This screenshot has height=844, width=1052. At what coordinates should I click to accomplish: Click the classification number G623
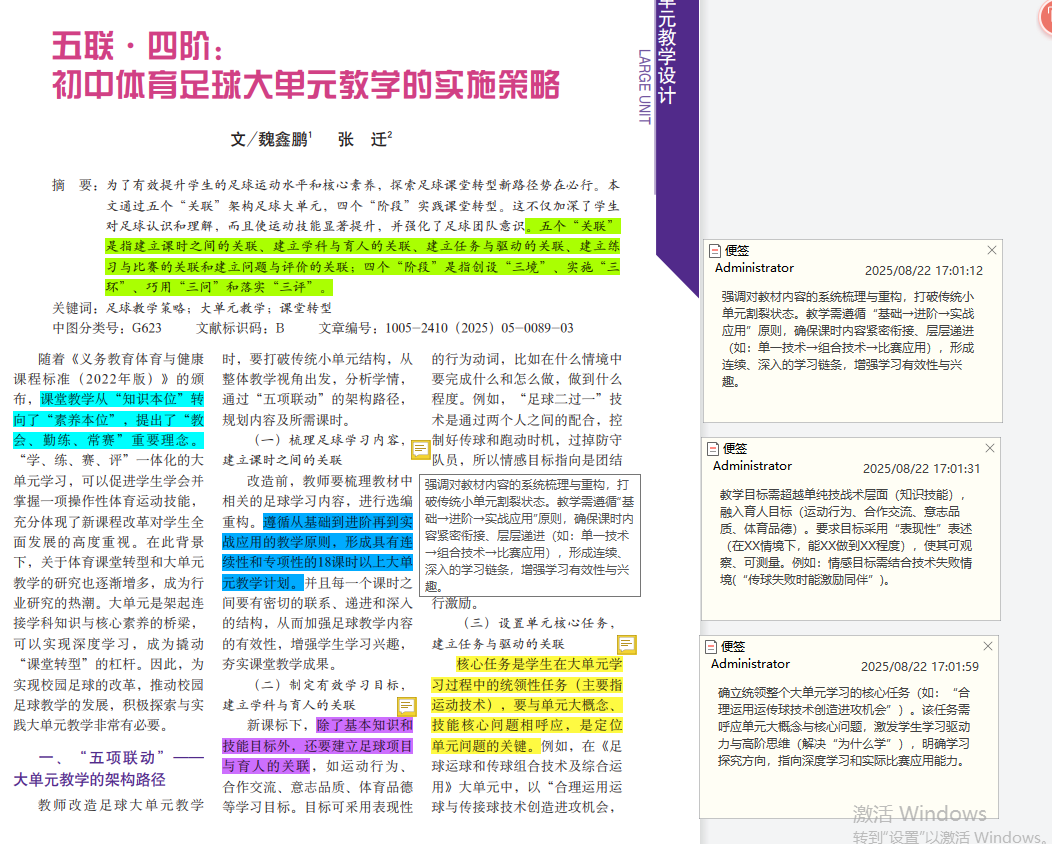[x=147, y=328]
